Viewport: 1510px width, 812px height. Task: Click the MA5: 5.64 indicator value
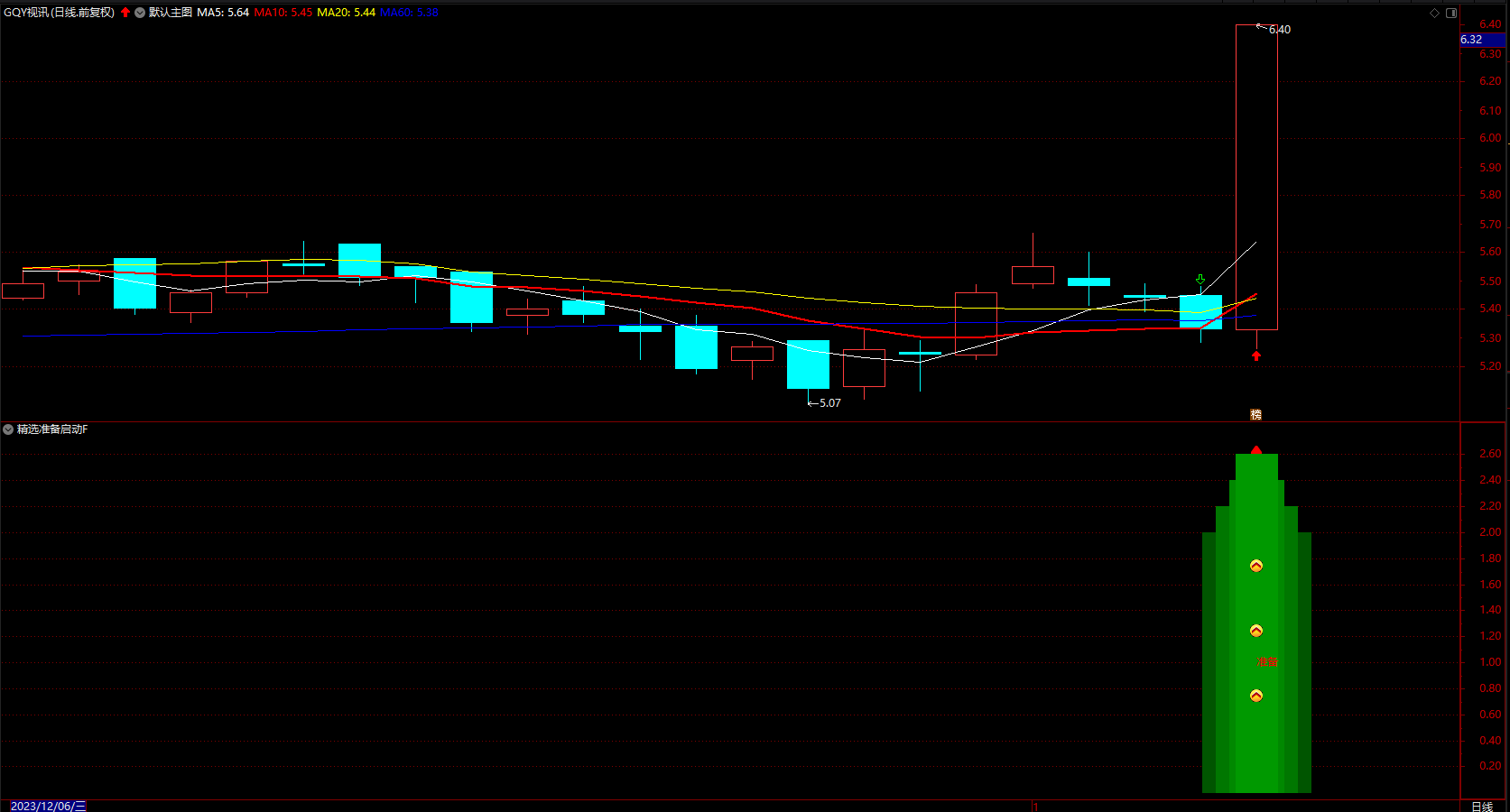[x=223, y=13]
